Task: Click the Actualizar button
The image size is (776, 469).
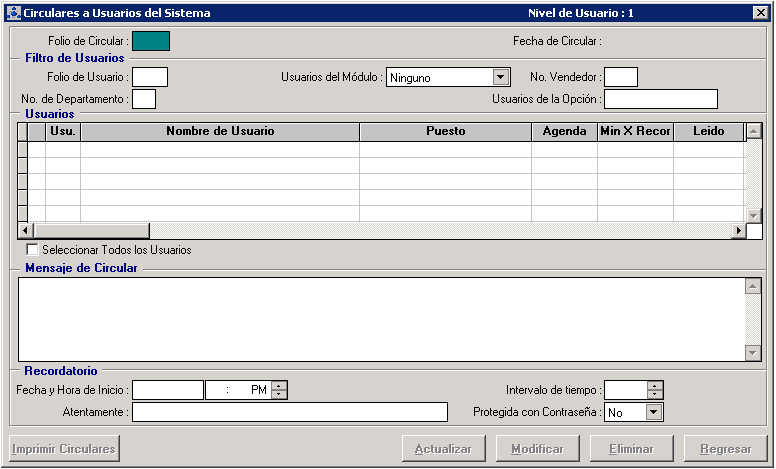Action: pos(443,449)
